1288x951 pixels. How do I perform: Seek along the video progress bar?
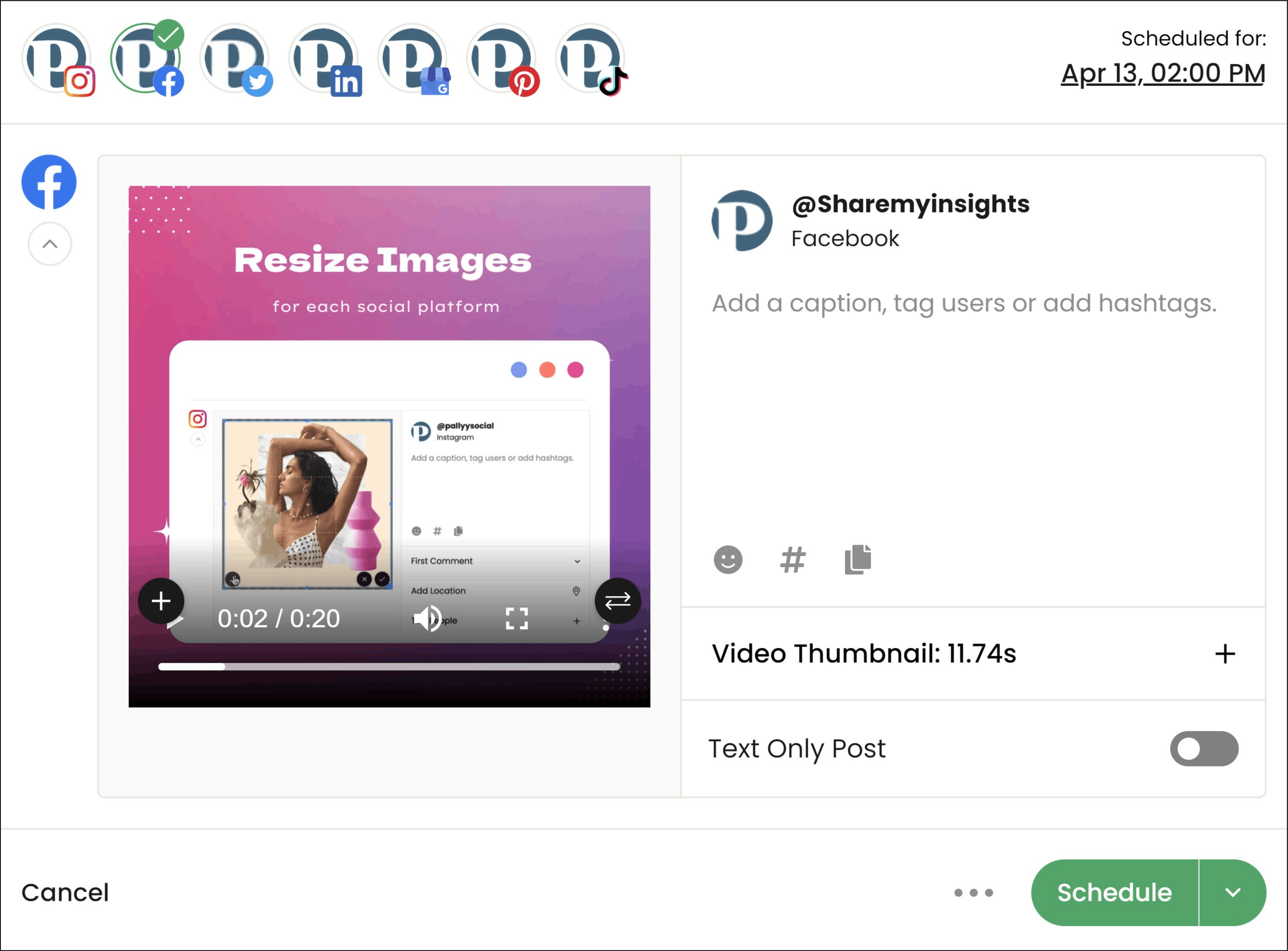(x=389, y=667)
